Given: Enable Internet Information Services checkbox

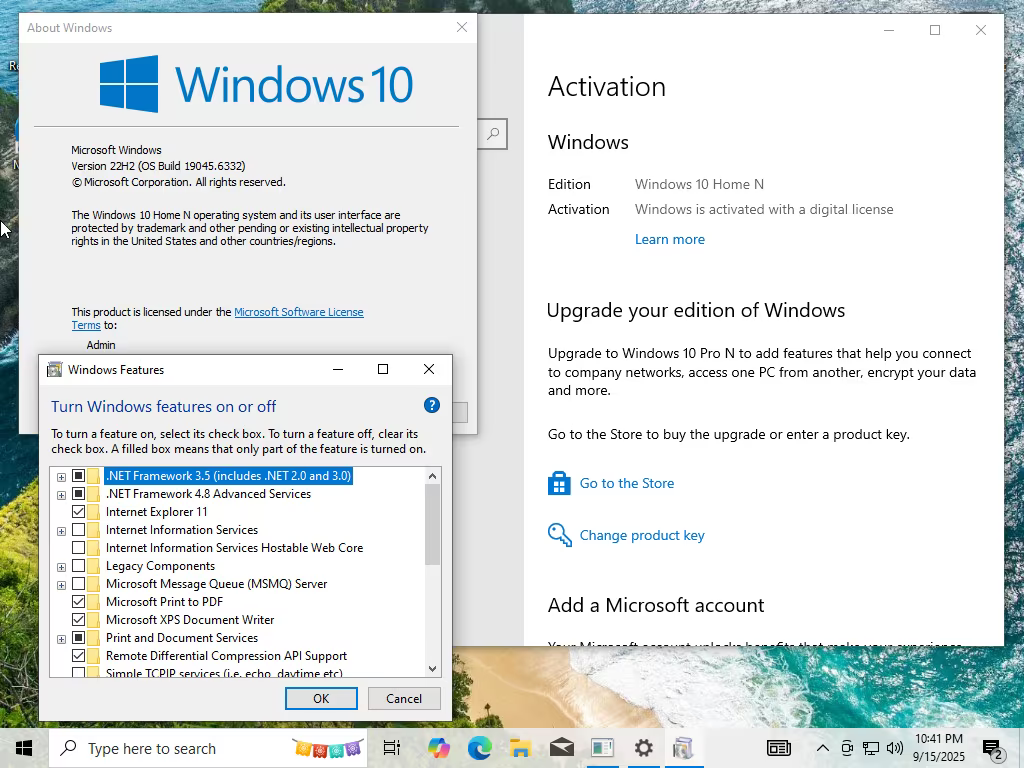Looking at the screenshot, I should pyautogui.click(x=78, y=530).
